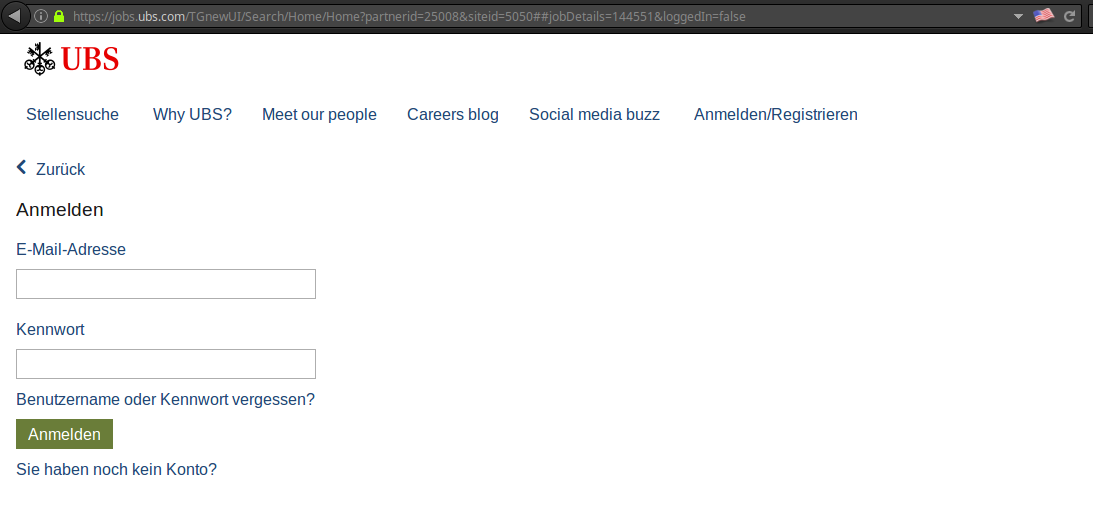Open the site information icon in address bar
The height and width of the screenshot is (517, 1093).
[x=41, y=16]
